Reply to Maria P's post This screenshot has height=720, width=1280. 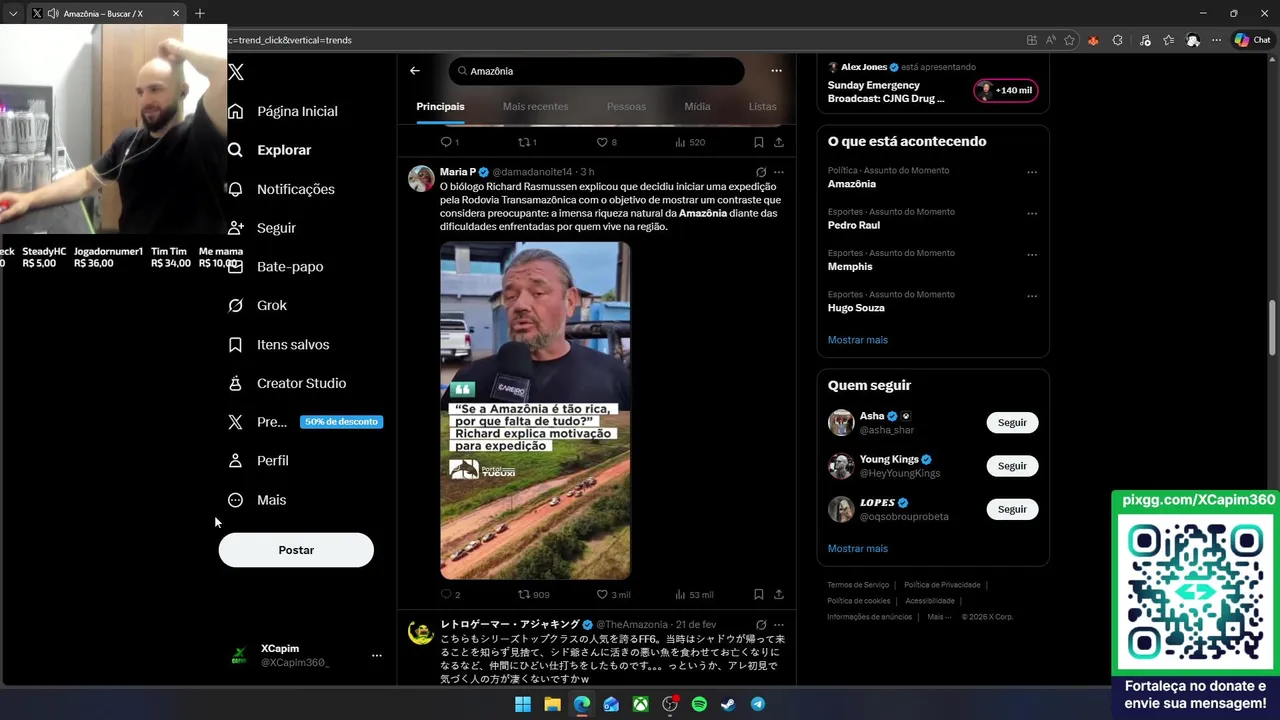point(446,595)
